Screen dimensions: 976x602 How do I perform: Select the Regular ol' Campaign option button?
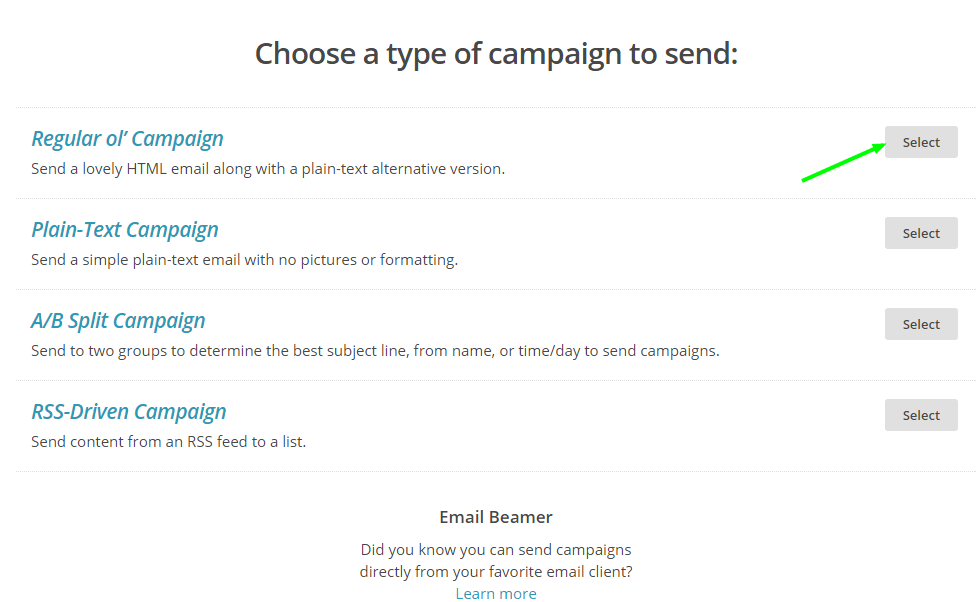920,142
